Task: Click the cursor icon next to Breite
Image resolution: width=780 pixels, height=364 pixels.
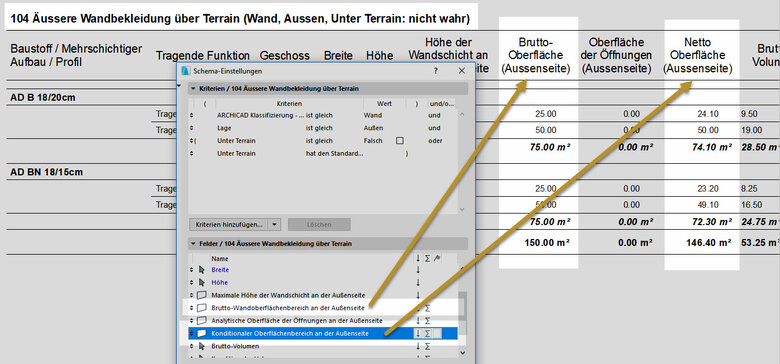Action: pos(201,270)
